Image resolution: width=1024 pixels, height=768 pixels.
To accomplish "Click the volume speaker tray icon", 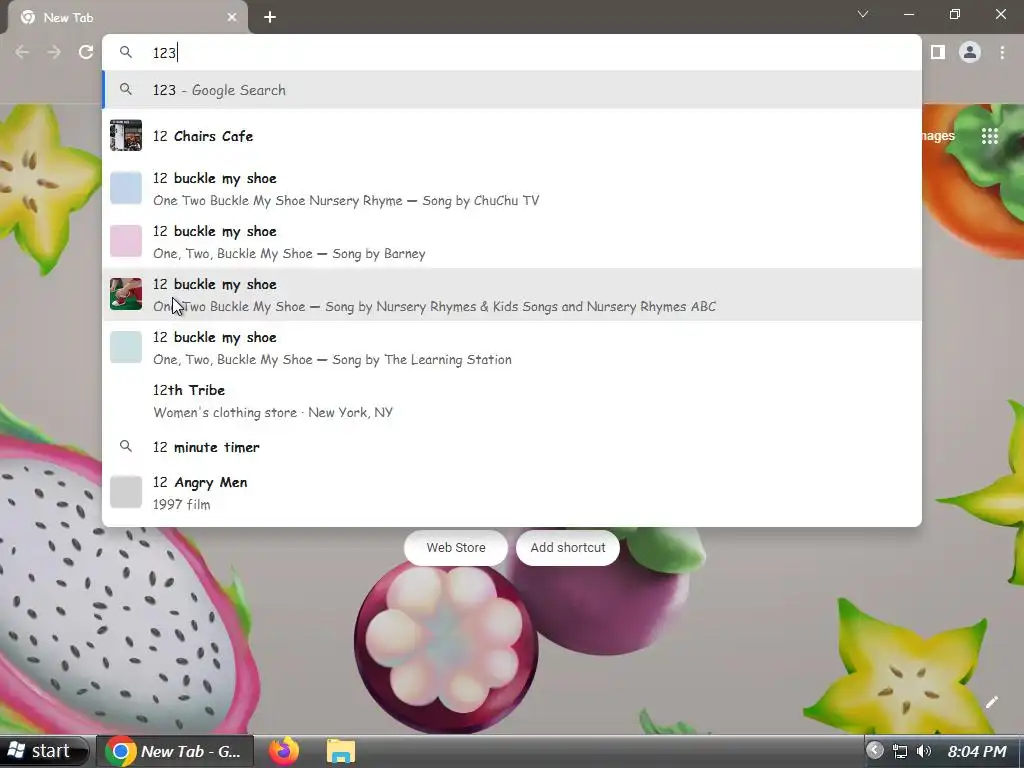I will click(923, 751).
